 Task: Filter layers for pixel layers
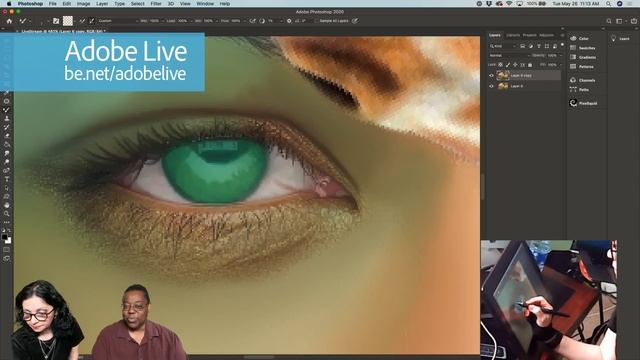pos(522,46)
